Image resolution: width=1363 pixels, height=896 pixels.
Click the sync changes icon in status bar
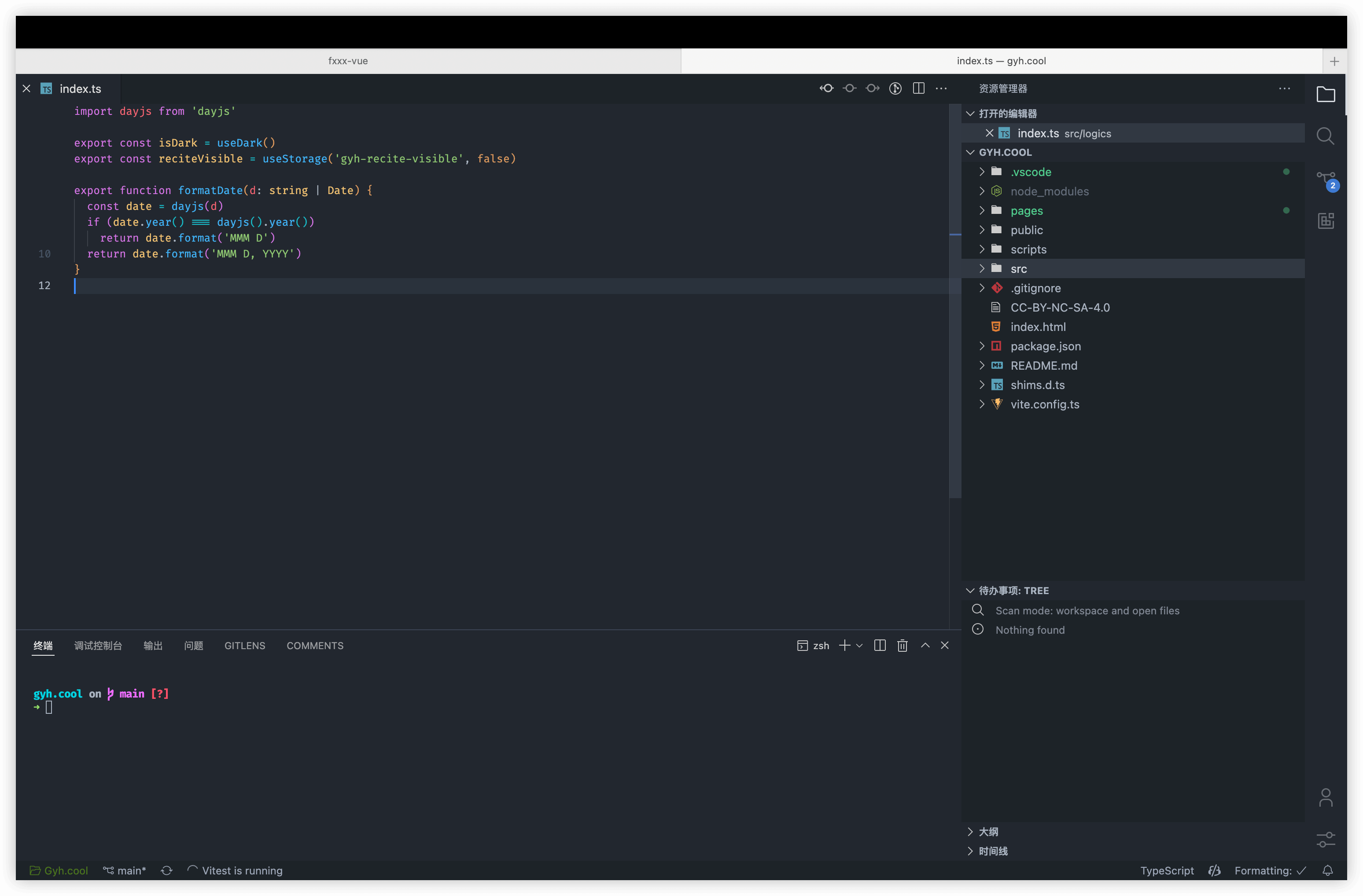tap(166, 870)
